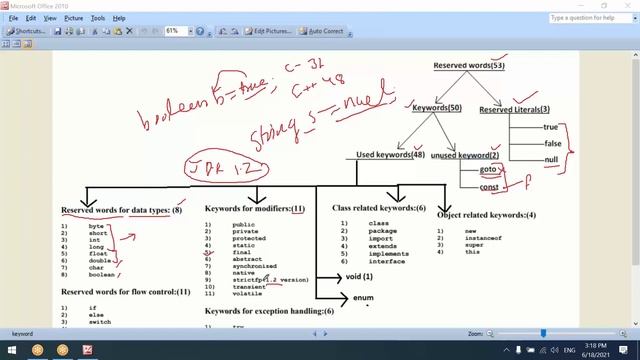Viewport: 640px width, 360px height.
Task: Go to next picture arrow in status bar
Action: pos(325,333)
